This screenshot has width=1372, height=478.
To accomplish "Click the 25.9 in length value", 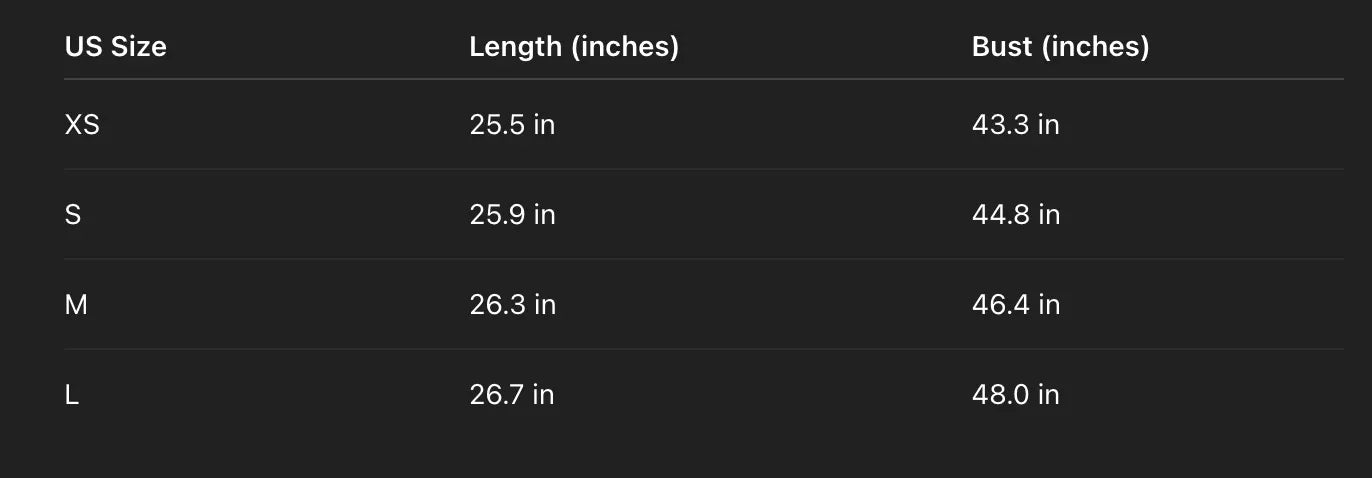I will tap(512, 215).
